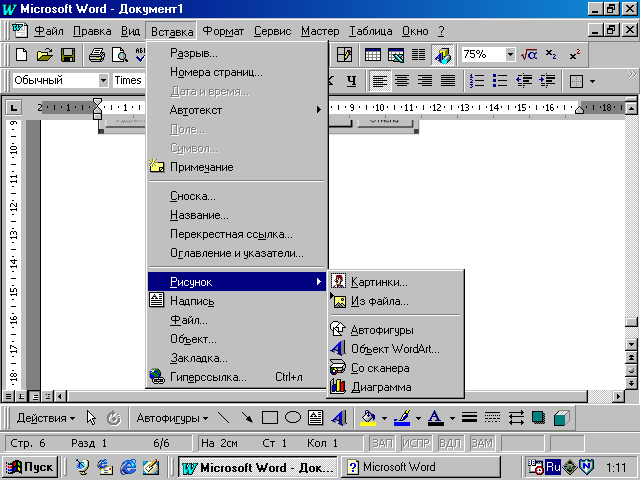
Task: Select Объект WordArt... submenu item
Action: click(396, 349)
